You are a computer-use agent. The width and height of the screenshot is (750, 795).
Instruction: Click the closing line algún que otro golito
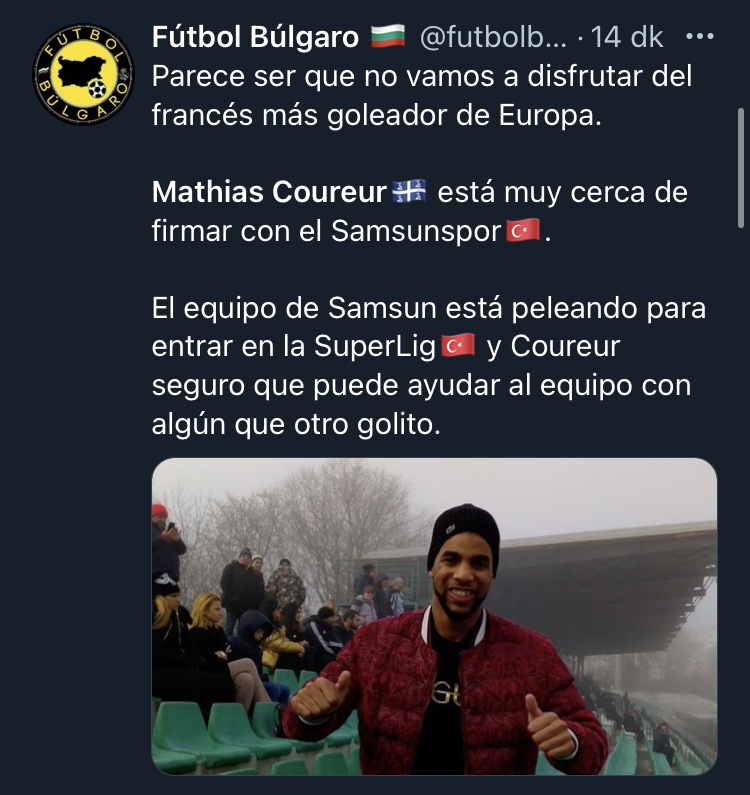tap(296, 424)
